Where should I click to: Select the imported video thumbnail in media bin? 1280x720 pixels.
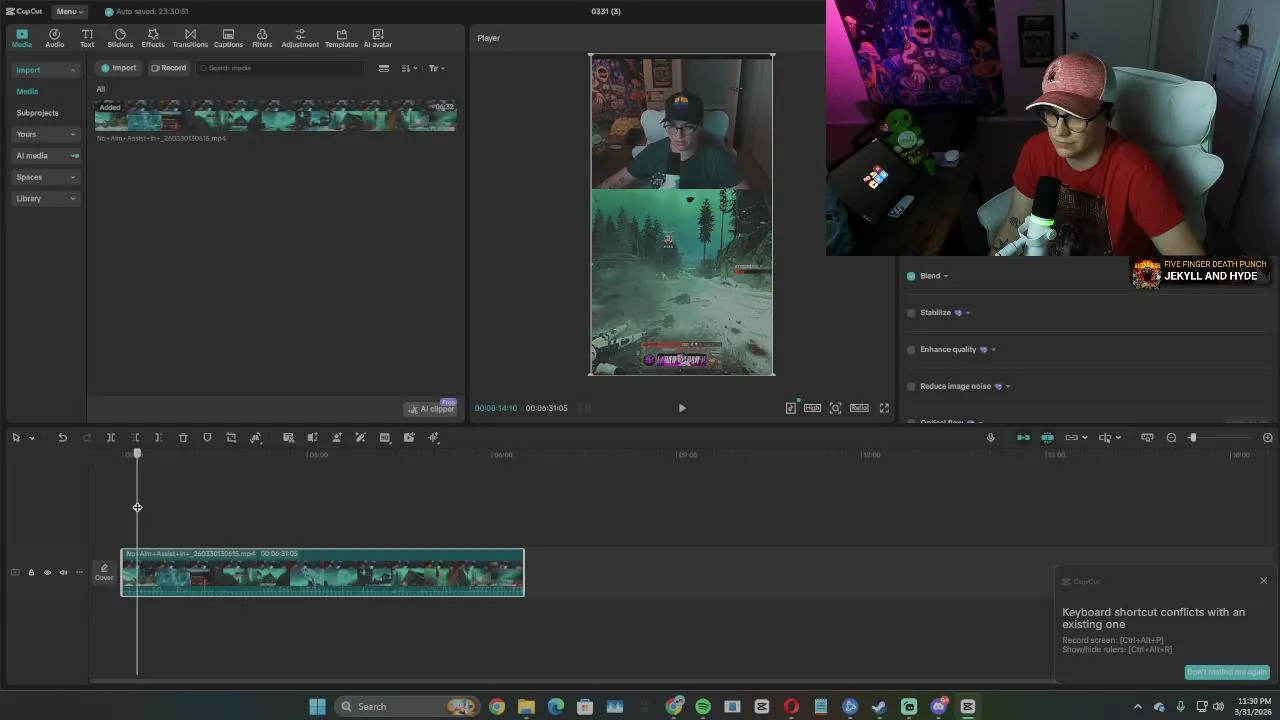point(276,115)
